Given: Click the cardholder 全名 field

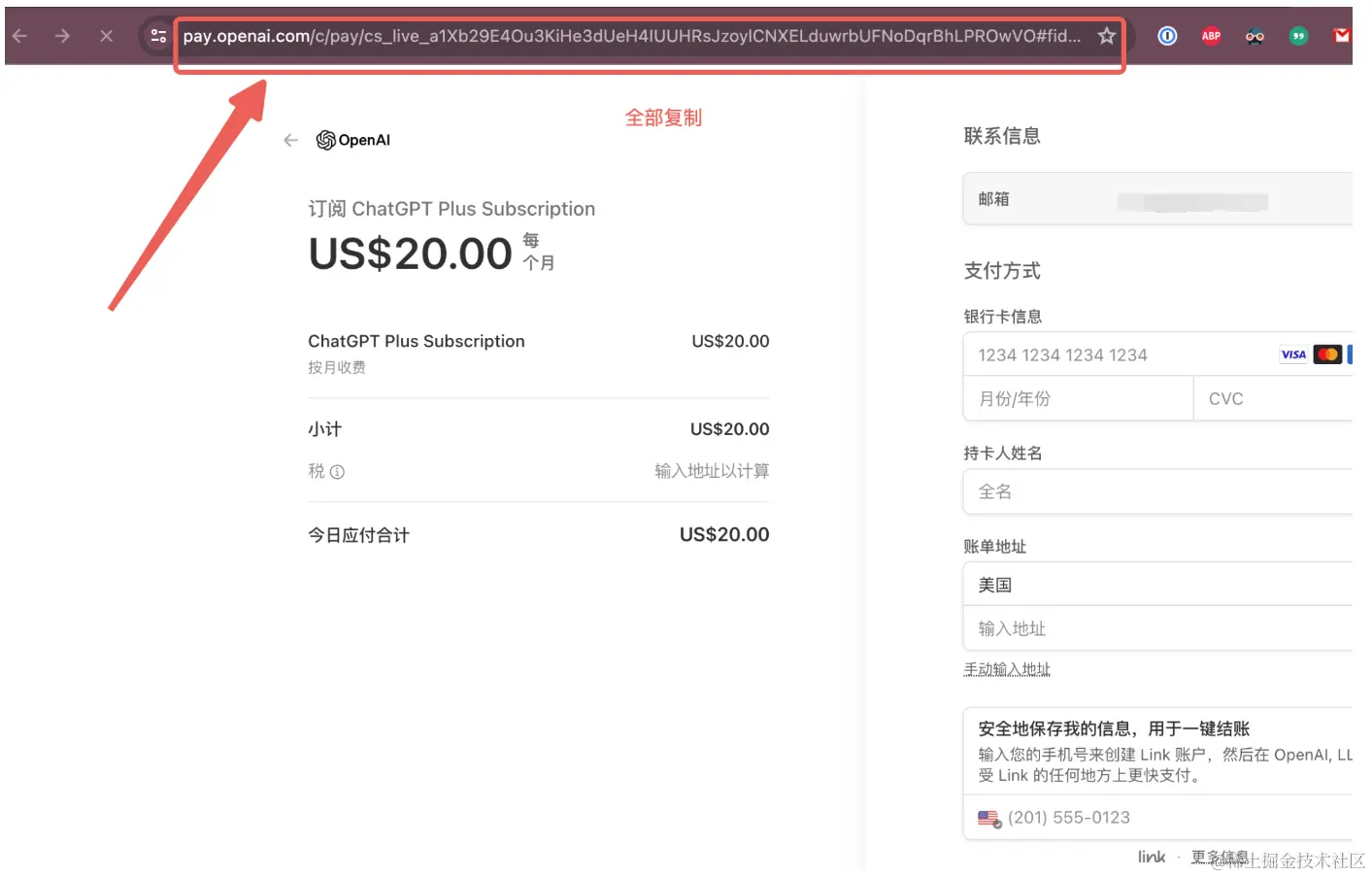Looking at the screenshot, I should click(x=1157, y=491).
